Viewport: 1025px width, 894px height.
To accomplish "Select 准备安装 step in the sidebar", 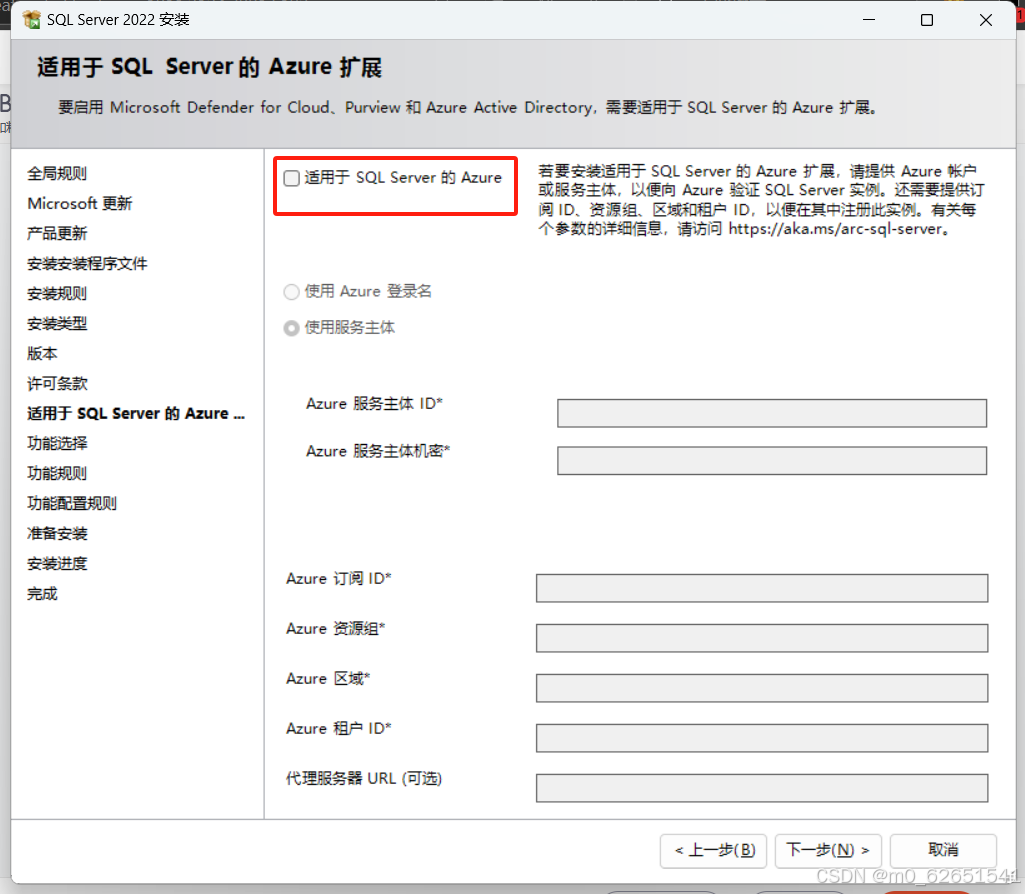I will pyautogui.click(x=57, y=533).
